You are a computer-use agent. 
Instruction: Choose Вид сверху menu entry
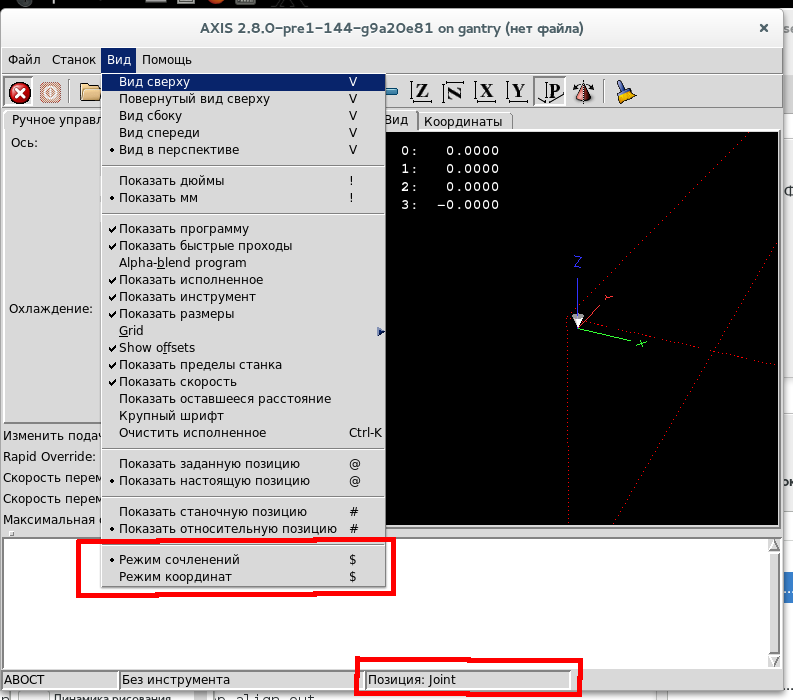pos(243,82)
